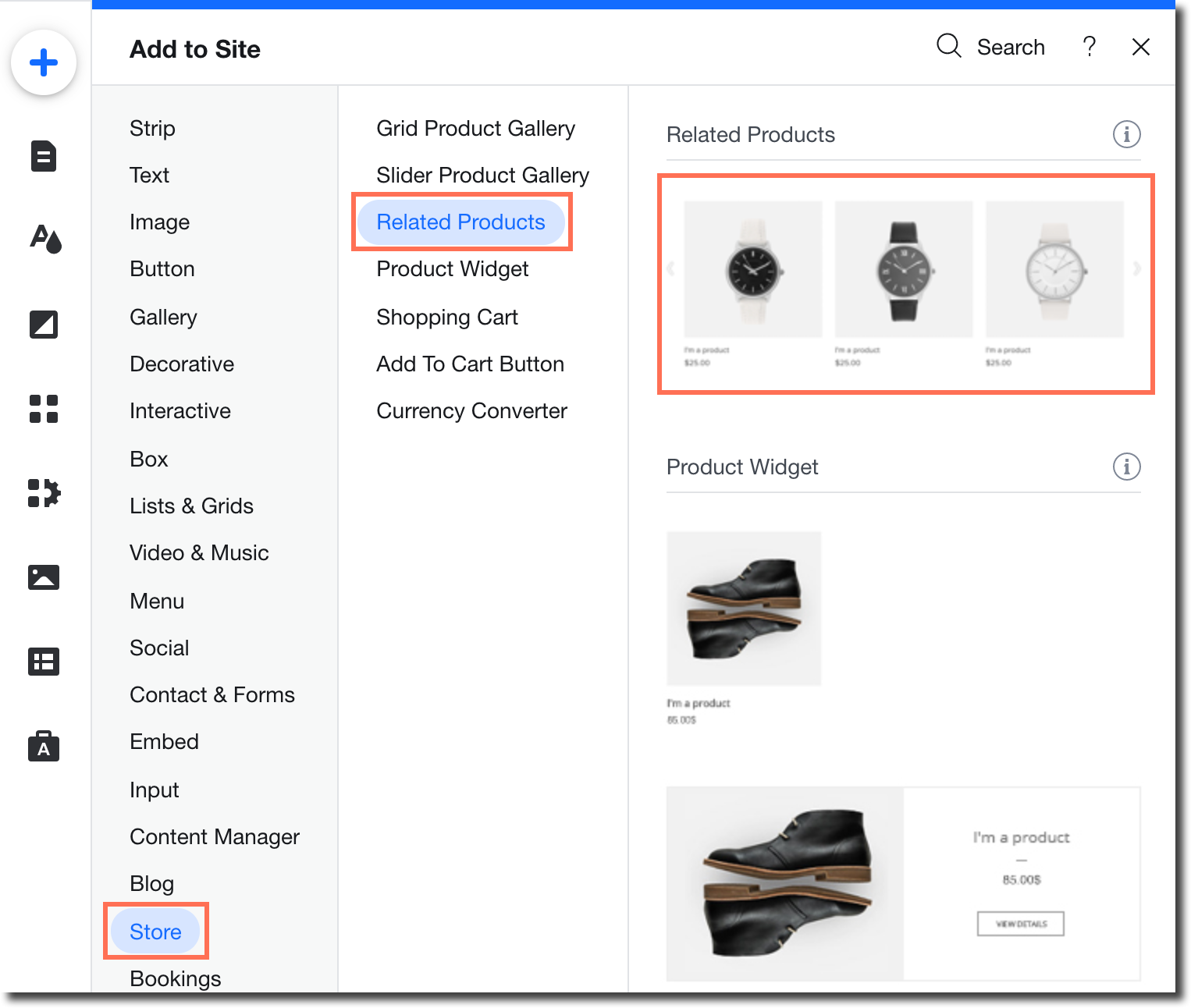1191x1008 pixels.
Task: Choose Currency Converter in the submenu
Action: click(472, 411)
